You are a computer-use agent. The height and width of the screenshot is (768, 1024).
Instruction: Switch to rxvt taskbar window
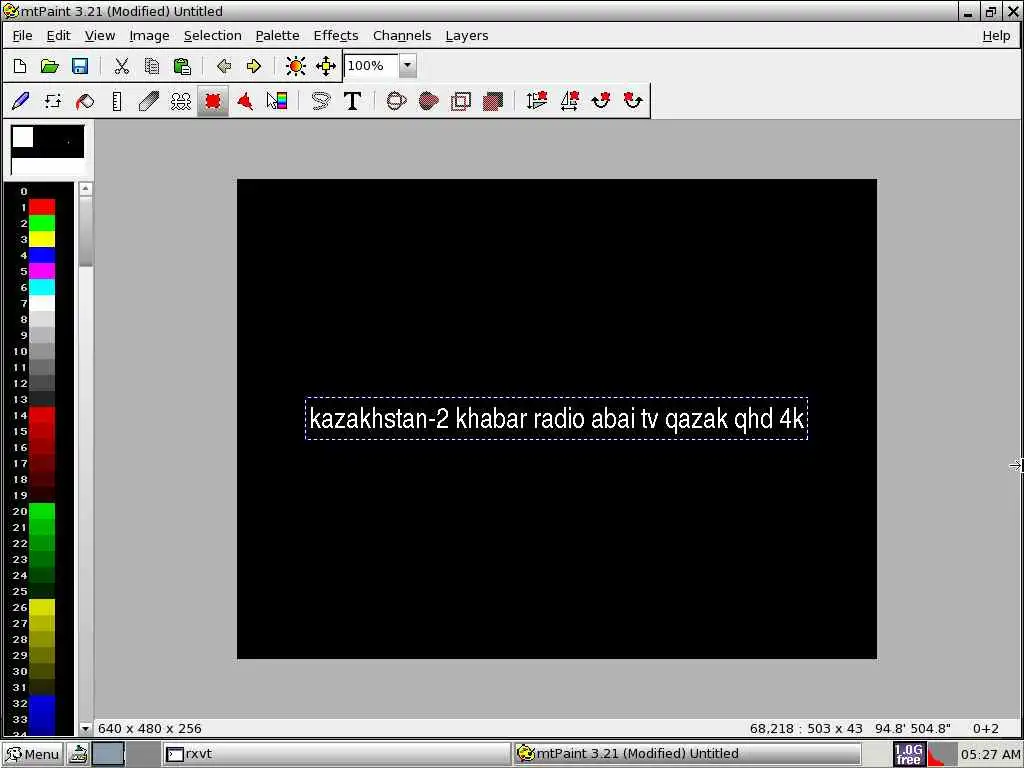tap(336, 754)
